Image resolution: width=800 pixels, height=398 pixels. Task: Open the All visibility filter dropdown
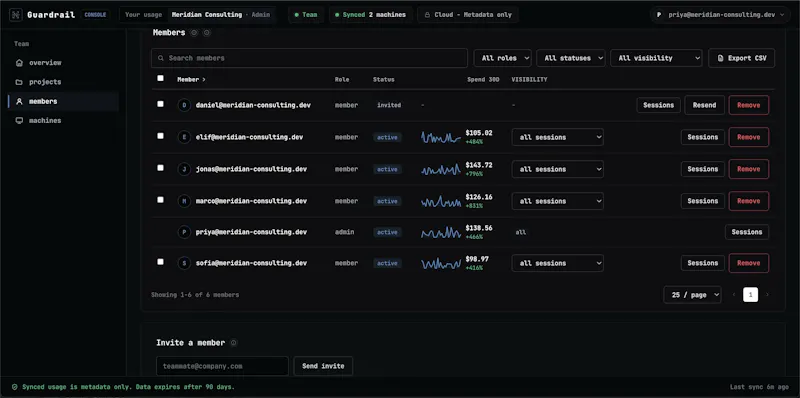click(x=656, y=58)
